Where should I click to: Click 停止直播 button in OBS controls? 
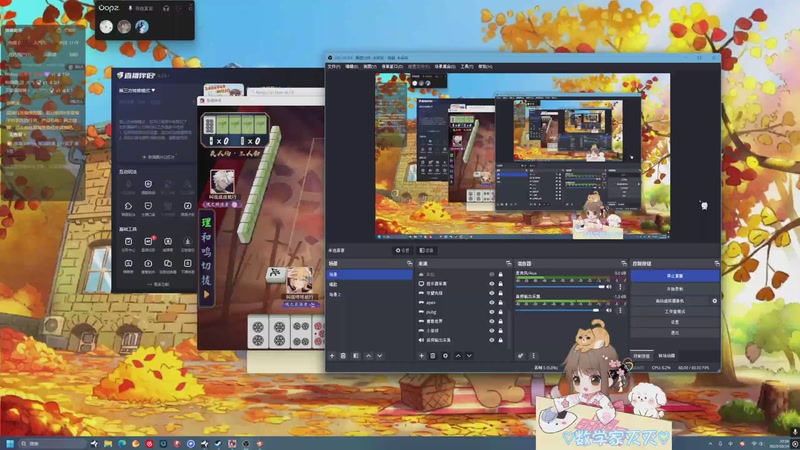coord(675,276)
